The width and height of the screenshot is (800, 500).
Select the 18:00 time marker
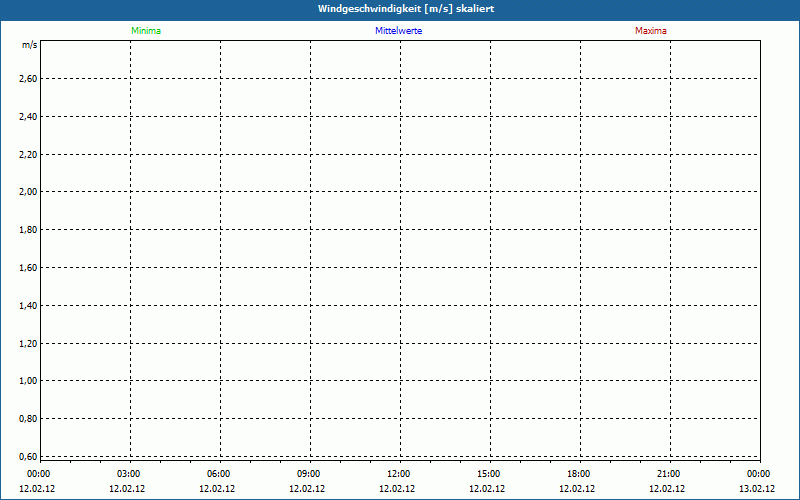(579, 474)
